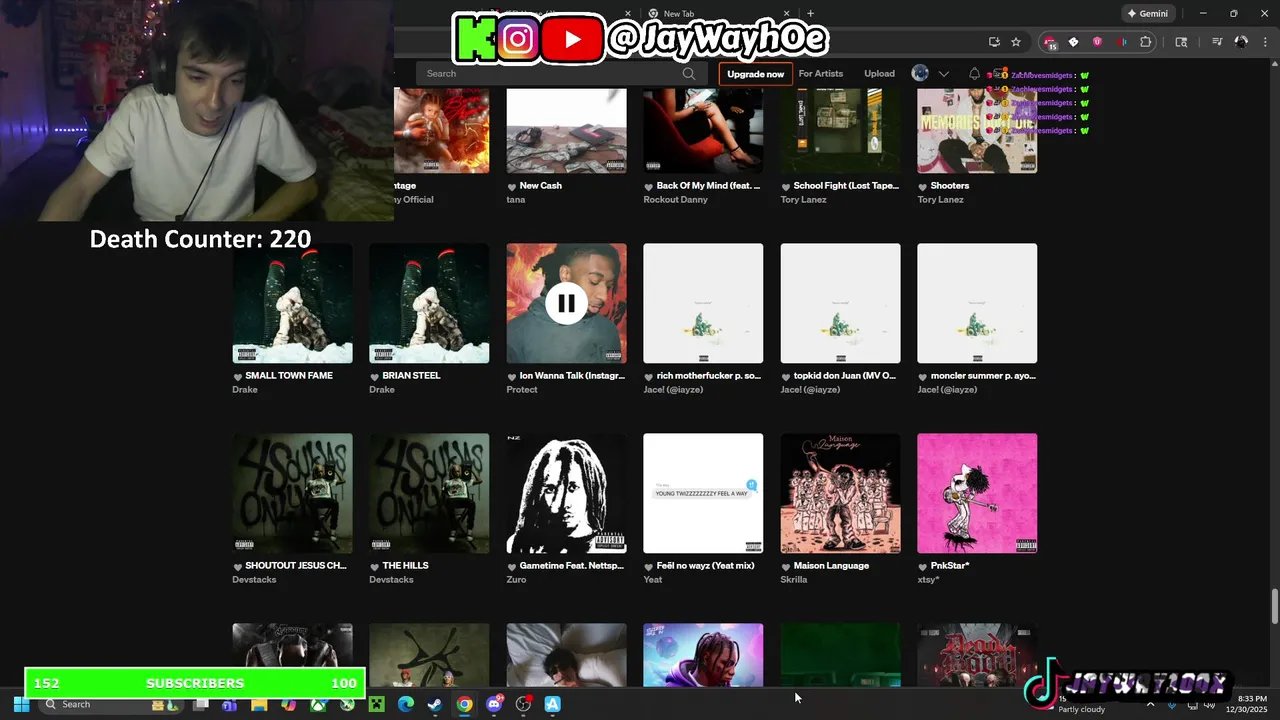The height and width of the screenshot is (720, 1280).
Task: Open a new Chrome tab
Action: pos(810,14)
